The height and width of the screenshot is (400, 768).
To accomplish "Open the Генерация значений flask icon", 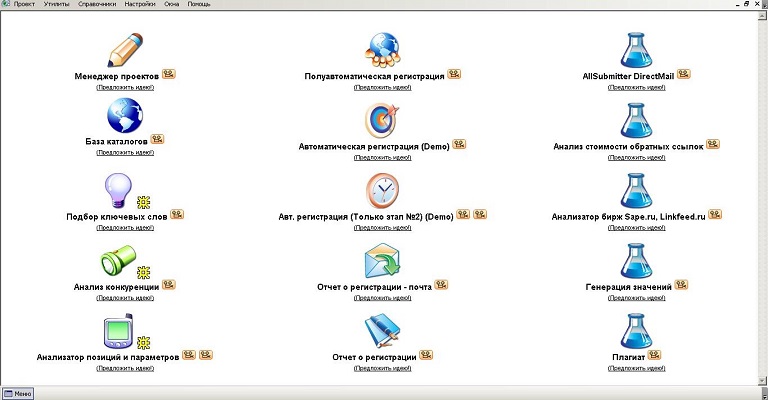I will 636,261.
